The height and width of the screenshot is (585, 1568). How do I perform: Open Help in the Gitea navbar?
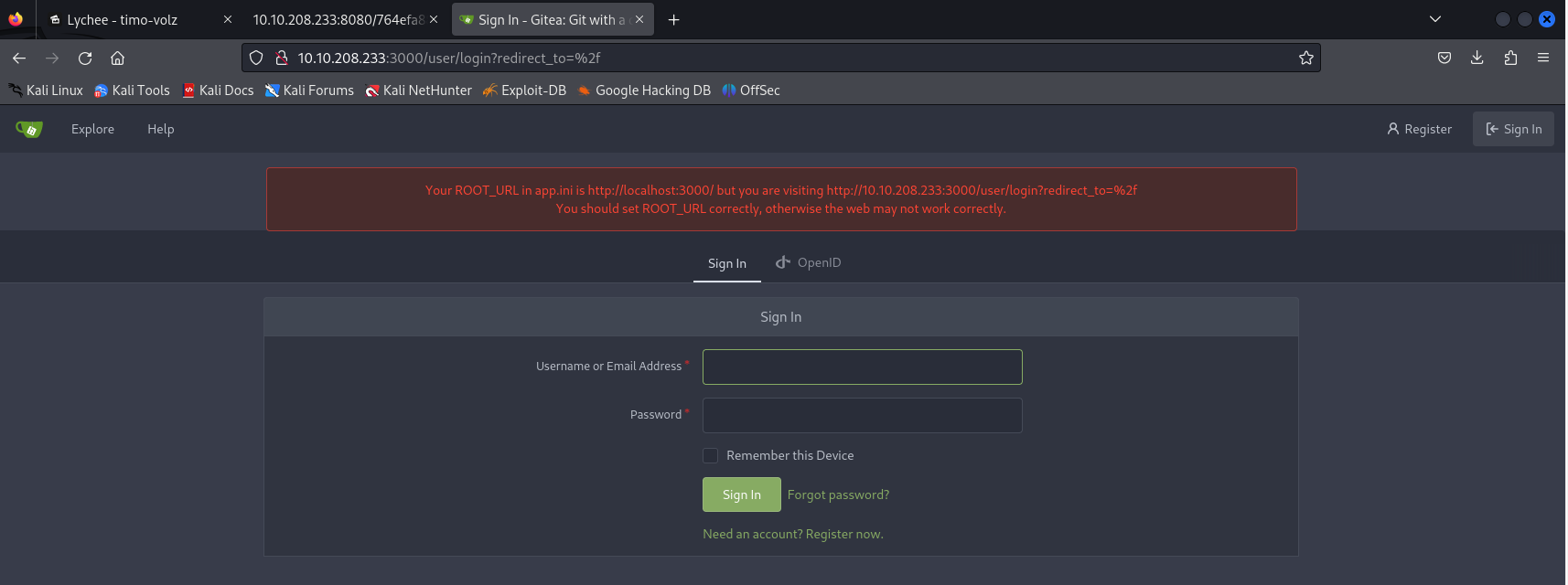[160, 129]
